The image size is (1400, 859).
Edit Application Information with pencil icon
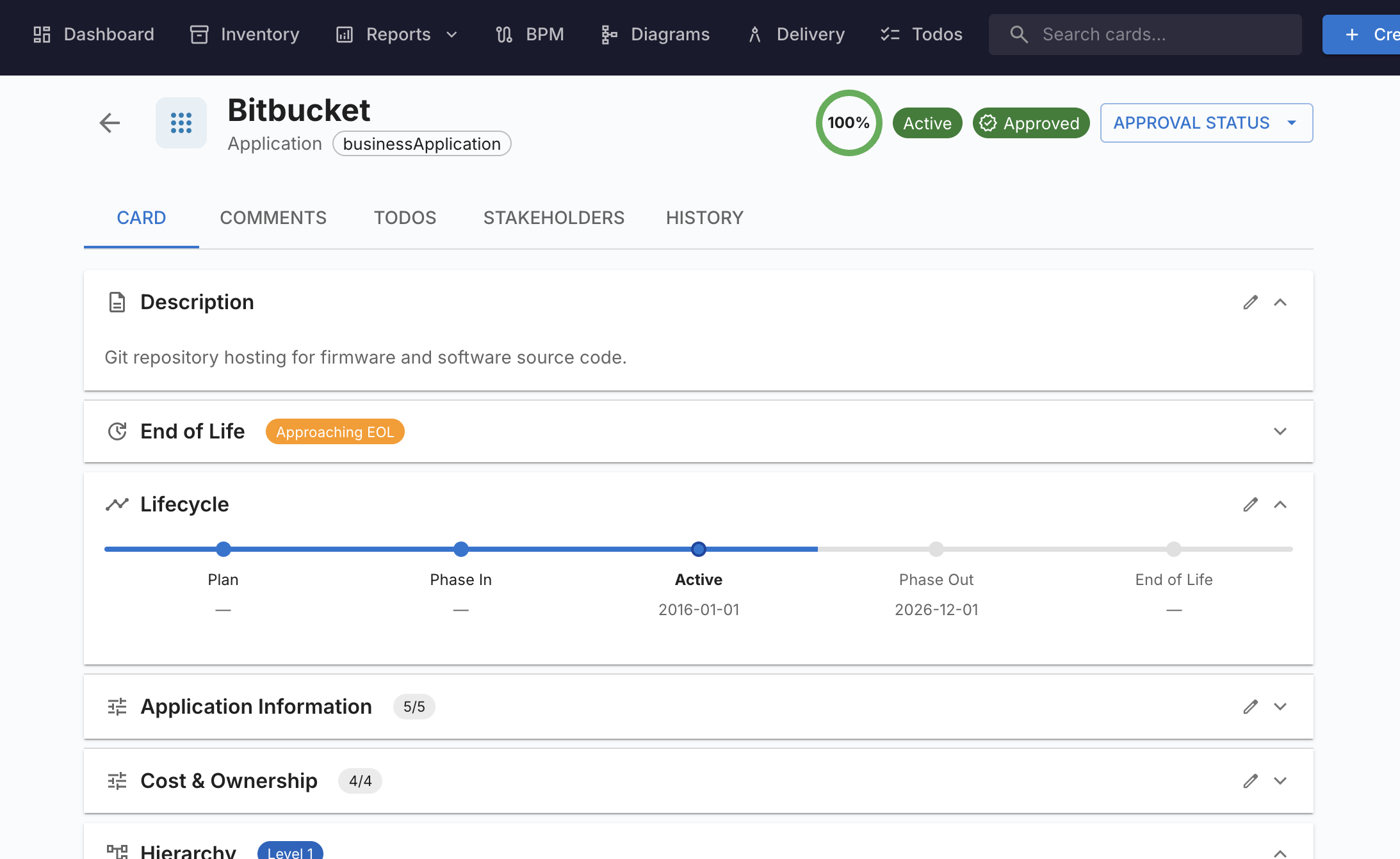1250,707
